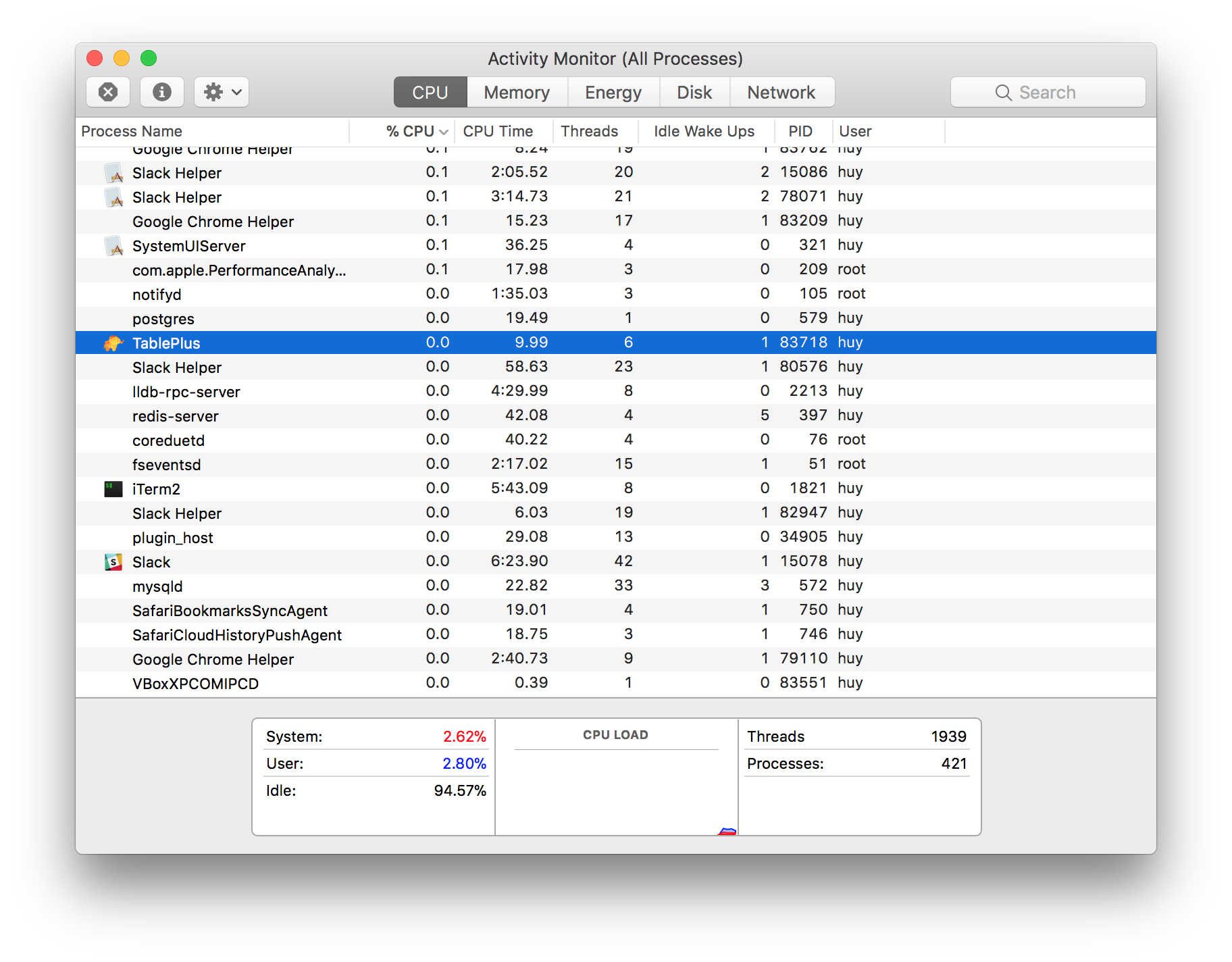
Task: Click the gear settings icon
Action: [214, 92]
